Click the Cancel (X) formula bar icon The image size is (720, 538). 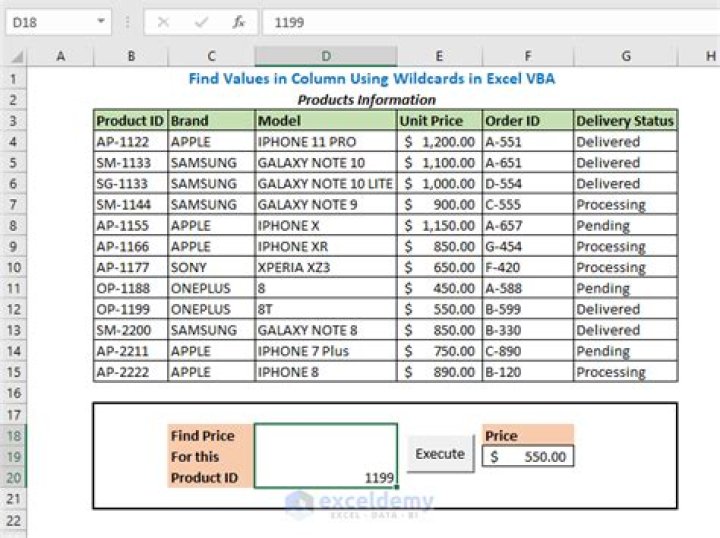pos(163,22)
